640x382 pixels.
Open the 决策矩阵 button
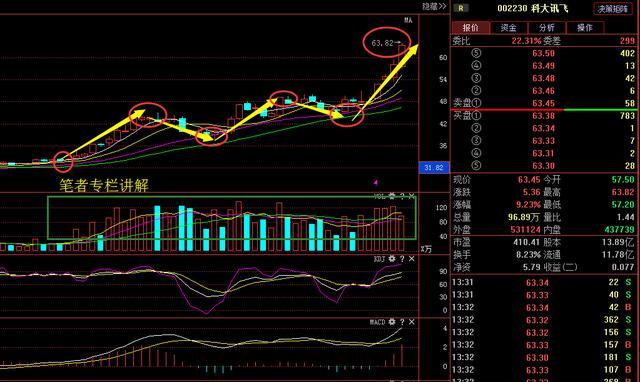(613, 9)
